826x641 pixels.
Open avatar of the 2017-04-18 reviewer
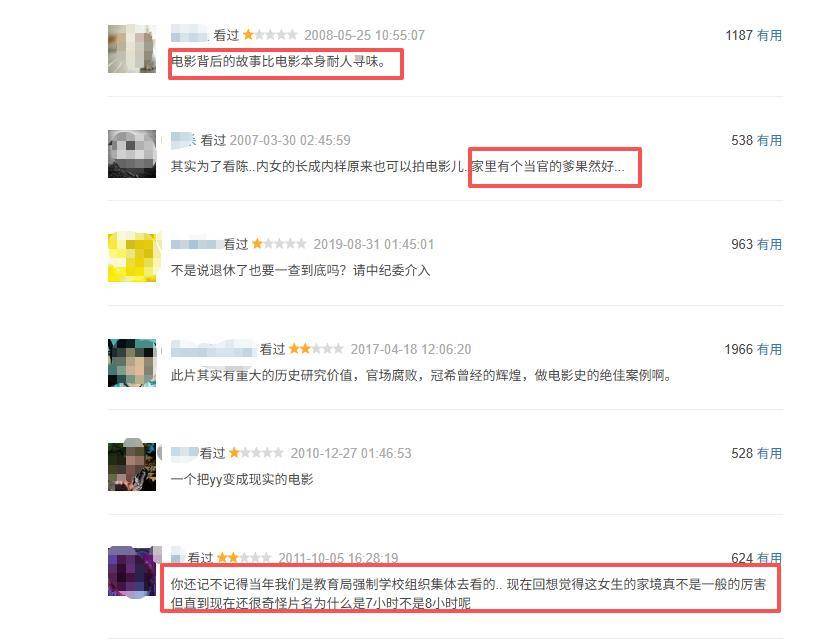click(132, 363)
